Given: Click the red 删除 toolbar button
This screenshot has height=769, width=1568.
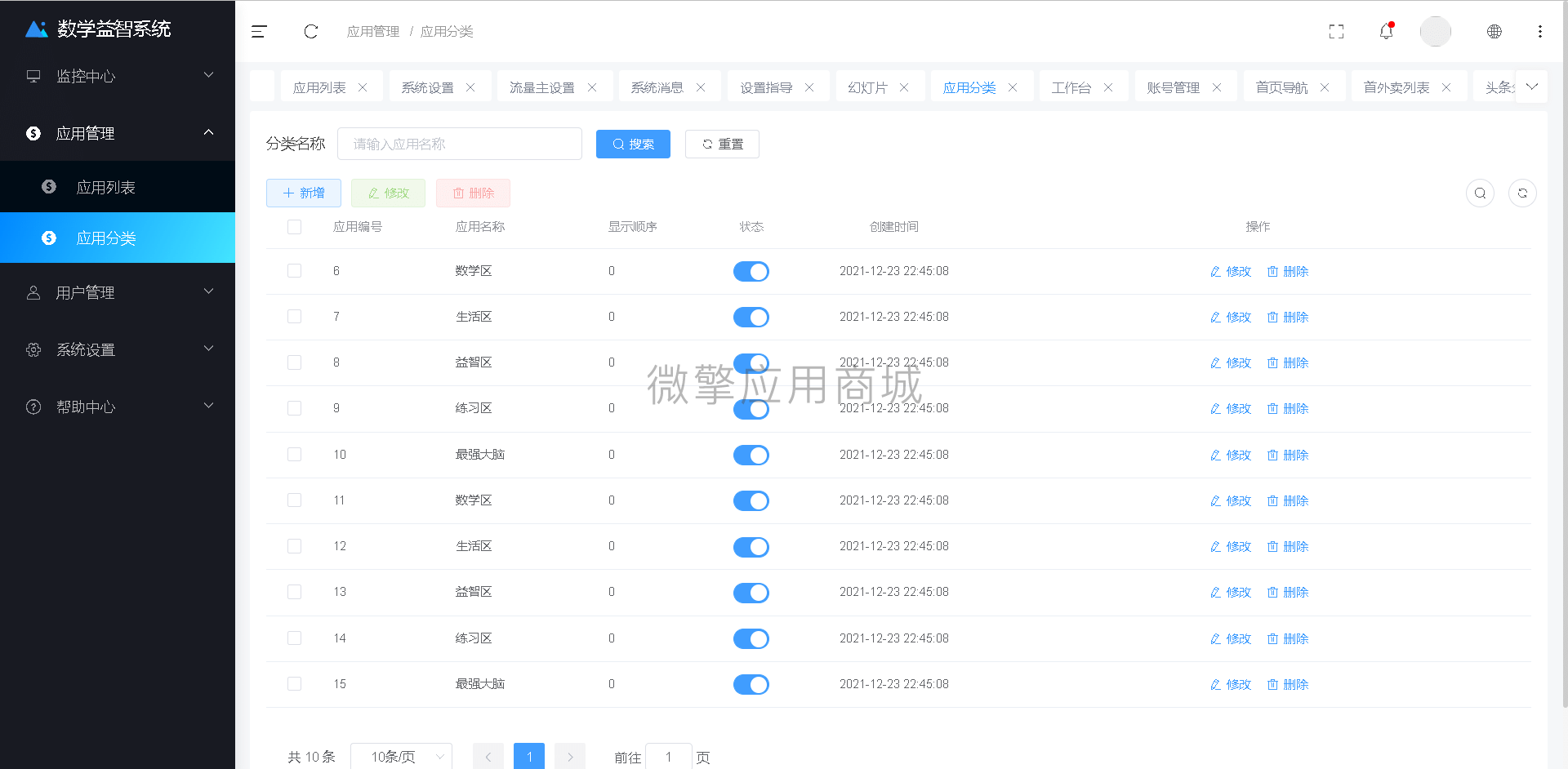Looking at the screenshot, I should (473, 193).
